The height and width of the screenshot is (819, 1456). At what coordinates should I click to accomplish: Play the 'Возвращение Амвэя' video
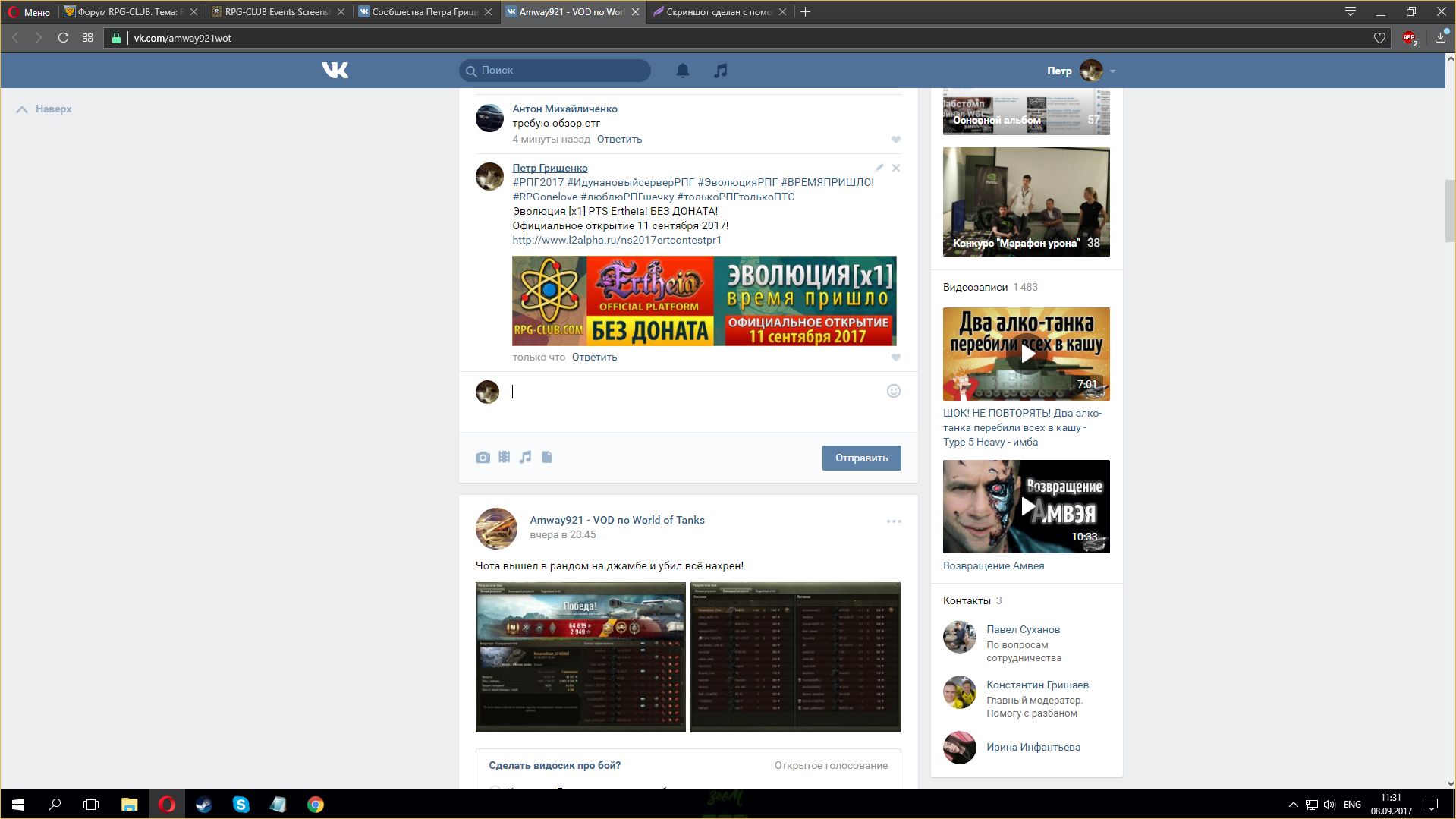click(1026, 506)
